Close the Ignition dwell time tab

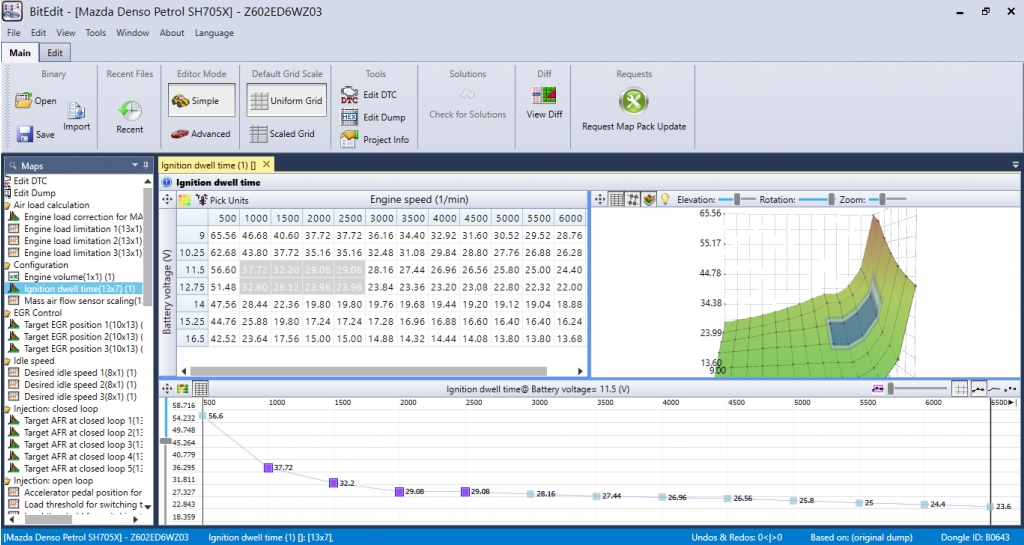(266, 165)
